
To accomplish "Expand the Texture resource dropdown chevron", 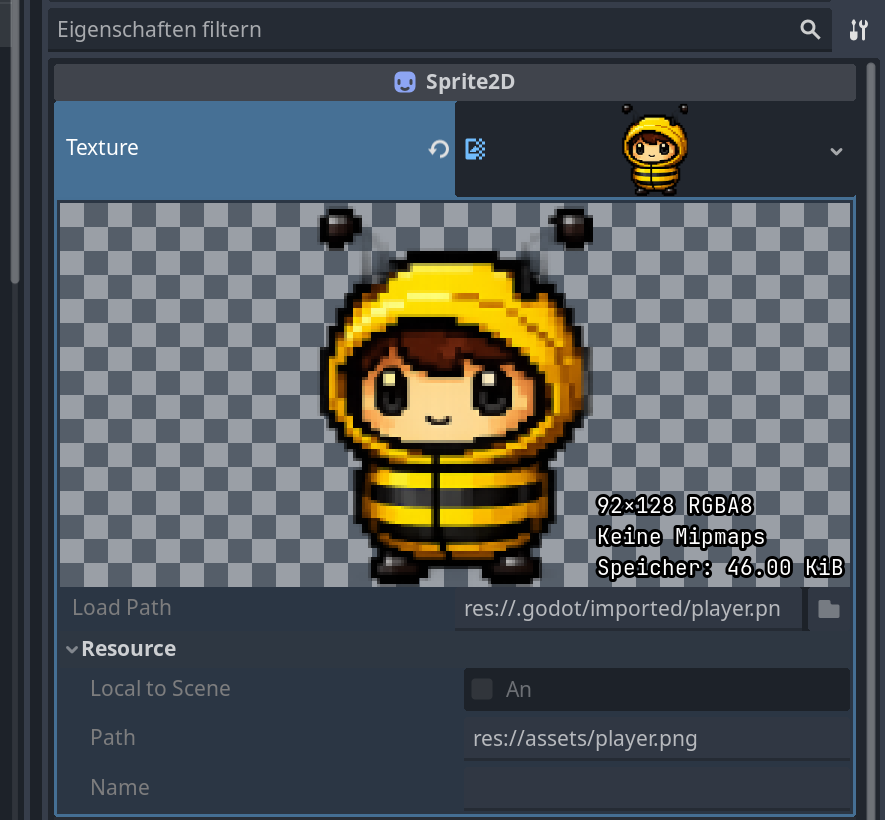I will [x=836, y=151].
